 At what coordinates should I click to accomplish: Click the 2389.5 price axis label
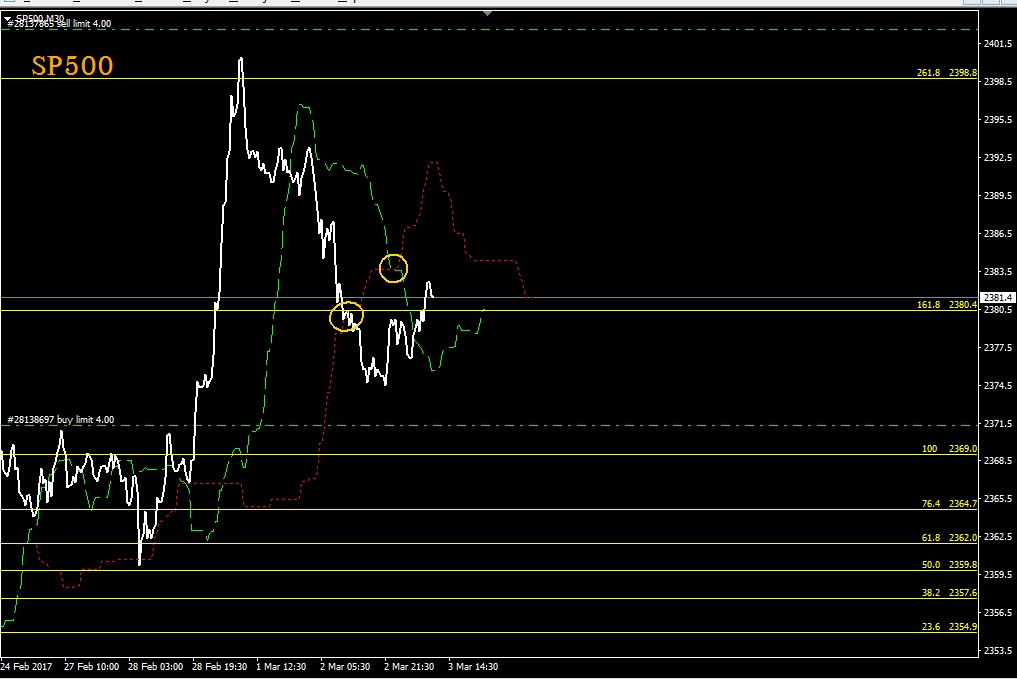[998, 196]
